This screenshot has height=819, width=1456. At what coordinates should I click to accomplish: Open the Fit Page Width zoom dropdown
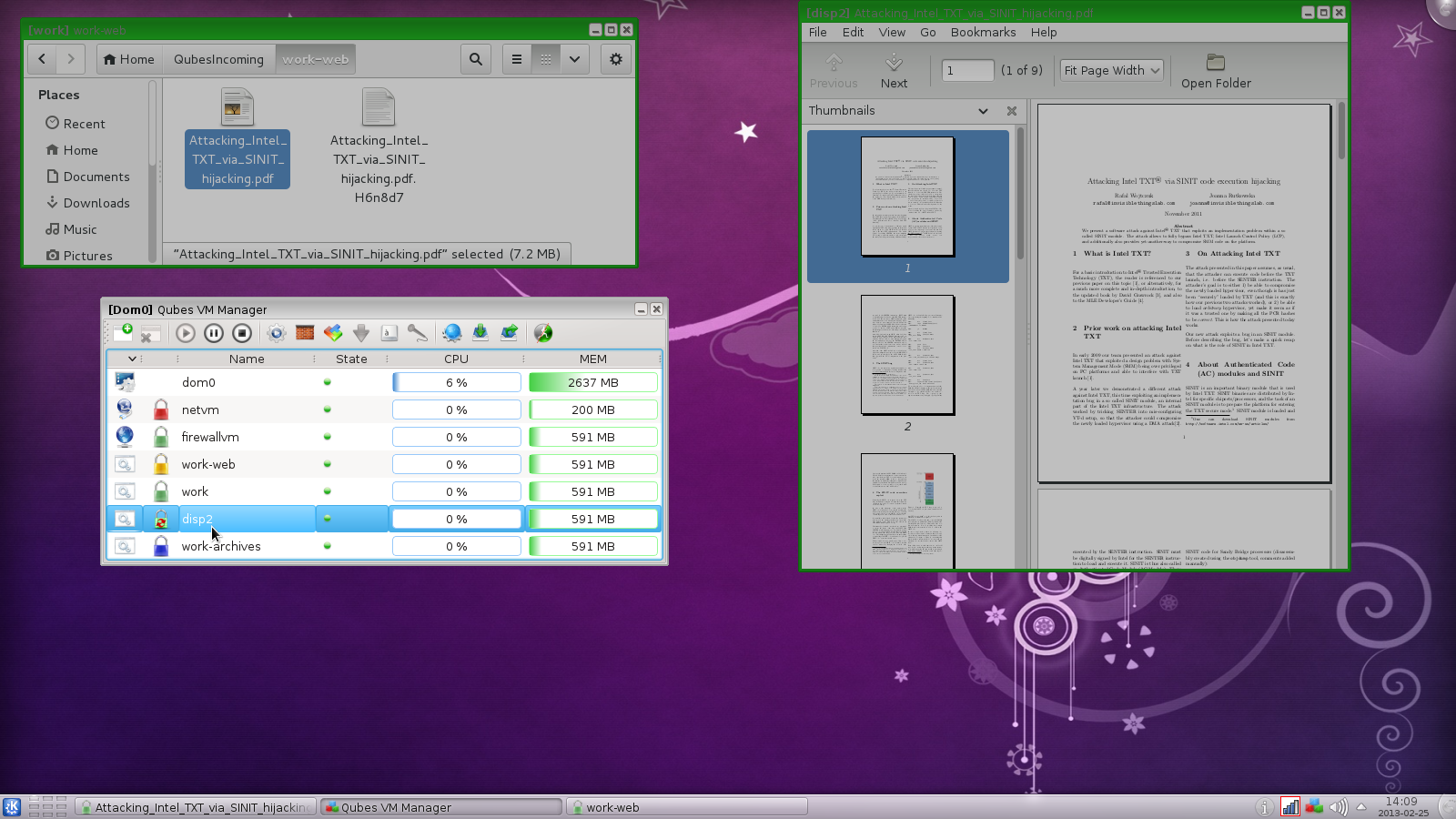click(1112, 70)
